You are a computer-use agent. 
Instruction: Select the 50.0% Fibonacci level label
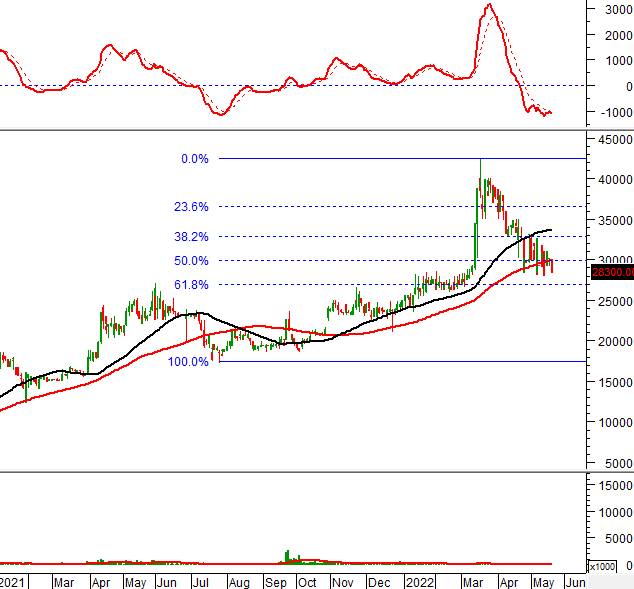[x=191, y=261]
